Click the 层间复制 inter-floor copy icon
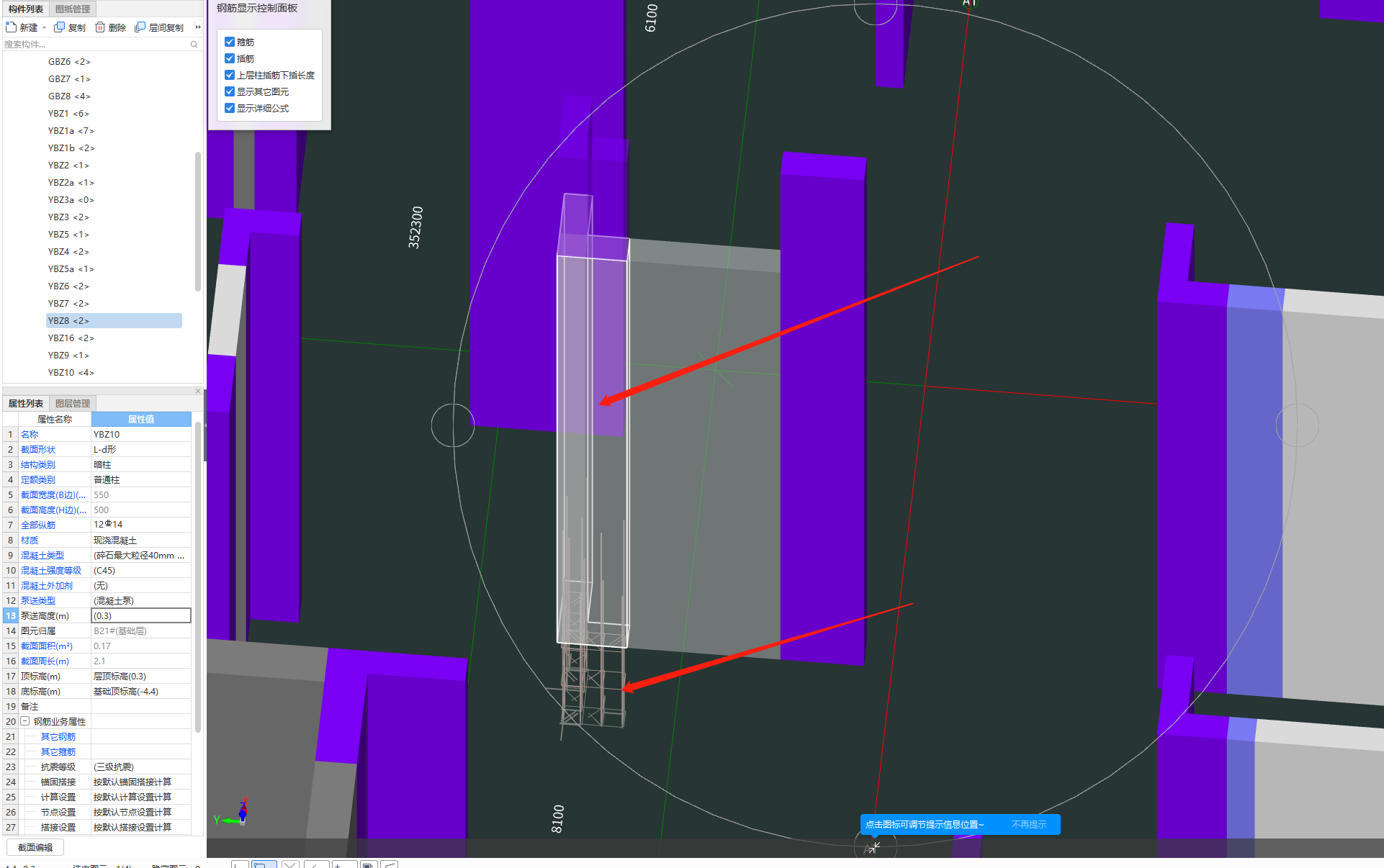Viewport: 1384px width, 868px height. 140,27
